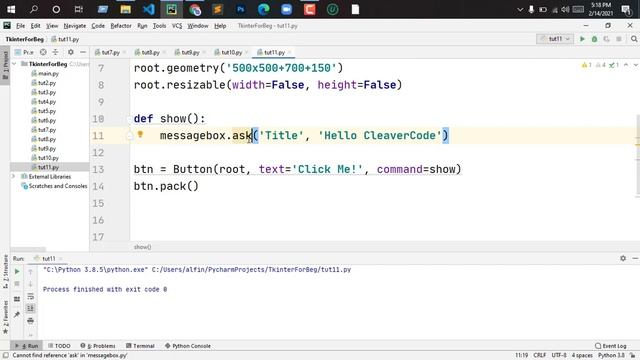Screen dimensions: 640x360
Task: Open the Project view selector dropdown
Action: (24, 52)
